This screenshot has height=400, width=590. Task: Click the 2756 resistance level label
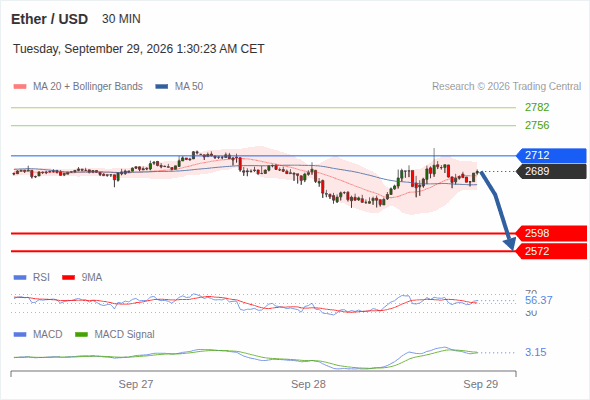(x=537, y=125)
